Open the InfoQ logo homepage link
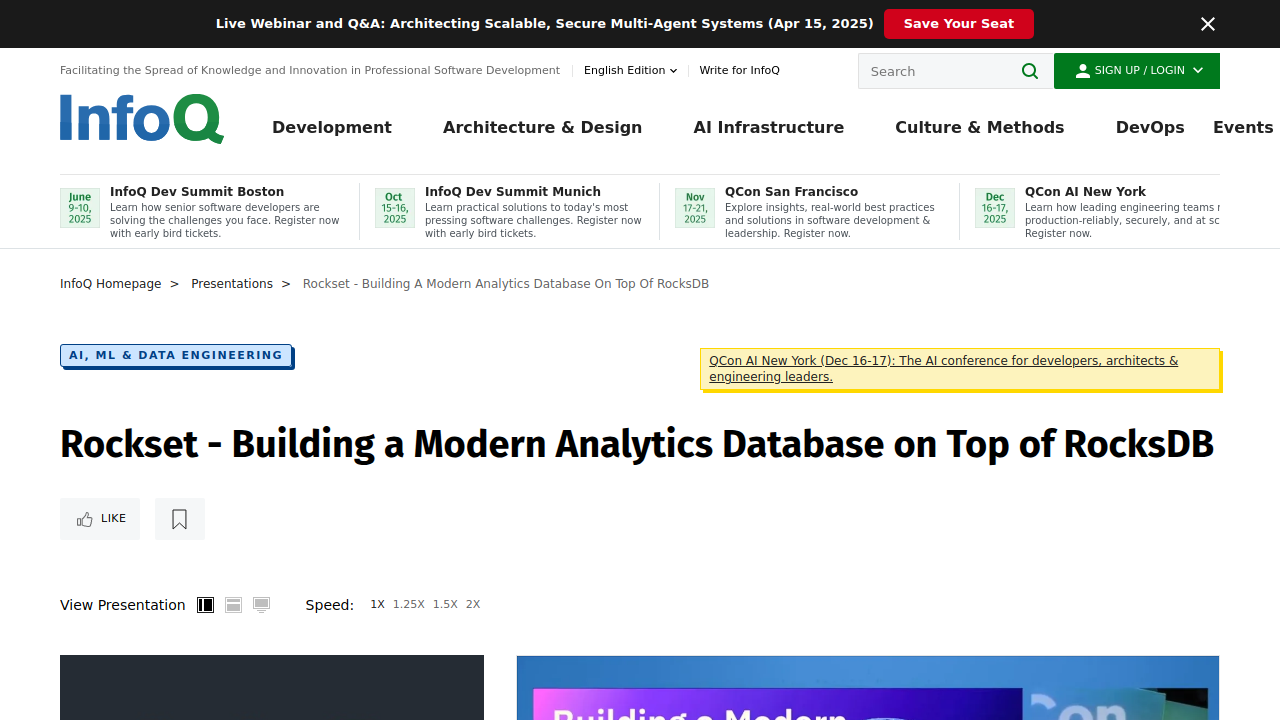This screenshot has width=1280, height=720. point(142,119)
